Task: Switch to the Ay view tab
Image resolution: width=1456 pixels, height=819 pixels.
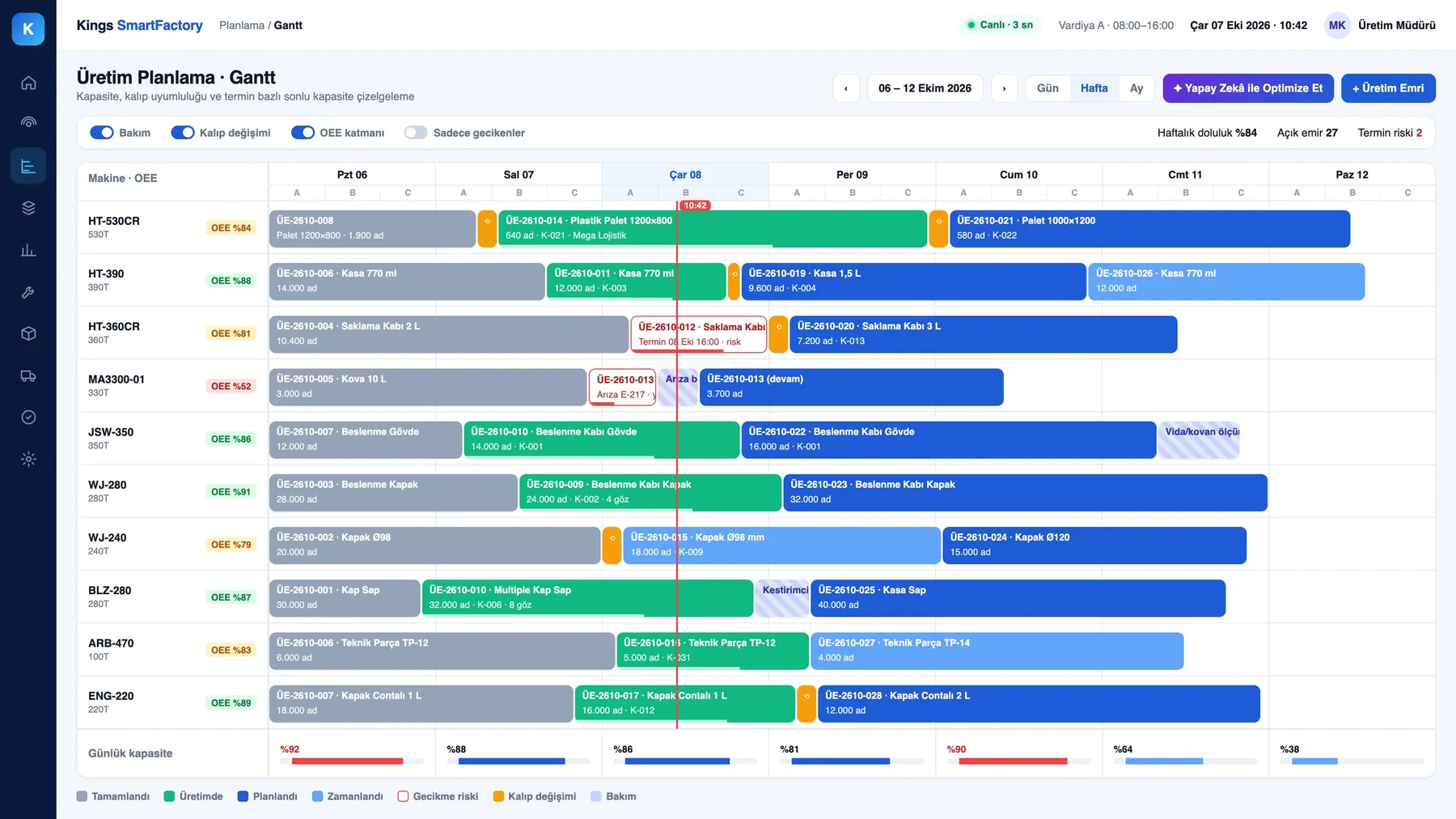Action: [1136, 88]
